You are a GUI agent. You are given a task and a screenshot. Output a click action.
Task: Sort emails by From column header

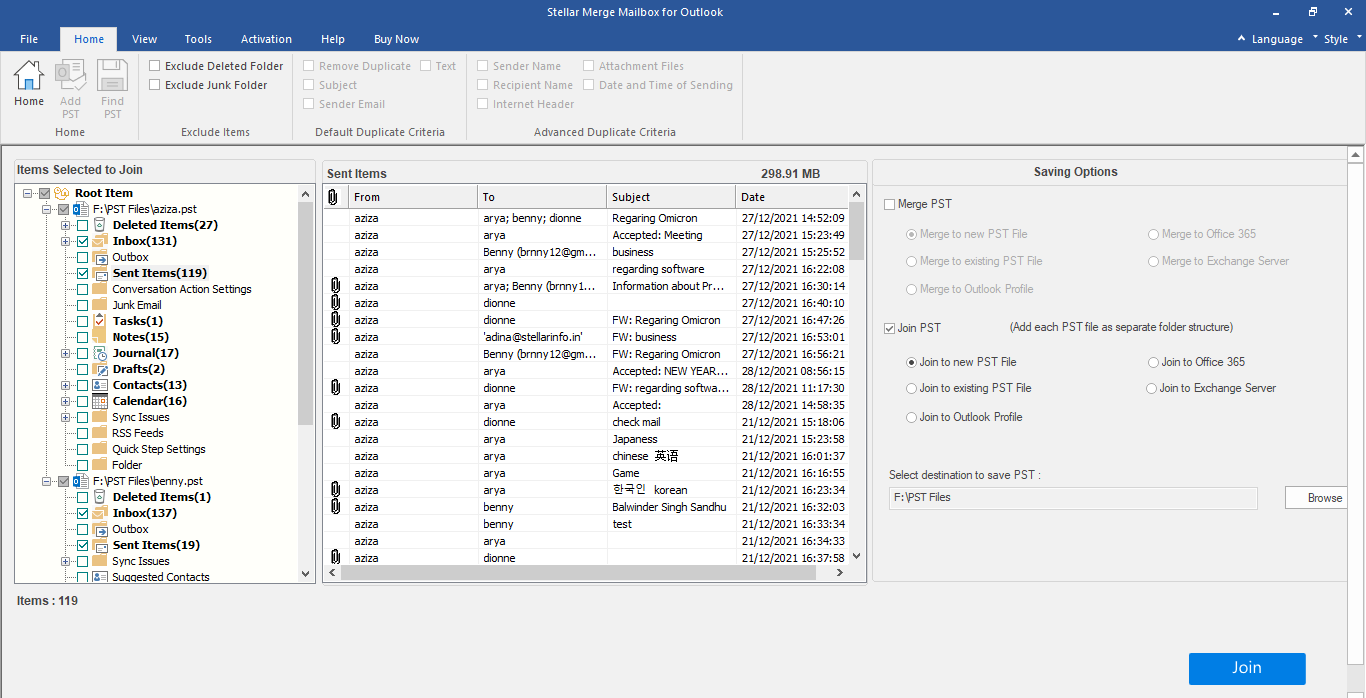[412, 197]
